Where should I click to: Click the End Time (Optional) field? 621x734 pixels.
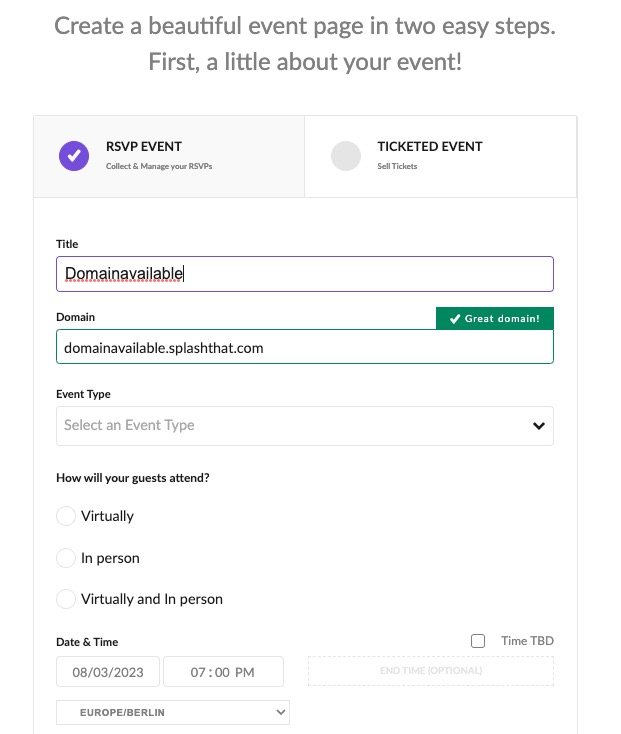point(430,671)
